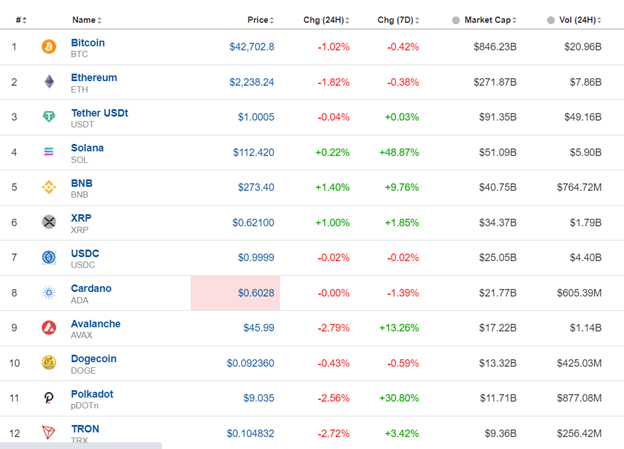Click Solana 7D change +48.87%
This screenshot has height=449, width=624.
399,152
